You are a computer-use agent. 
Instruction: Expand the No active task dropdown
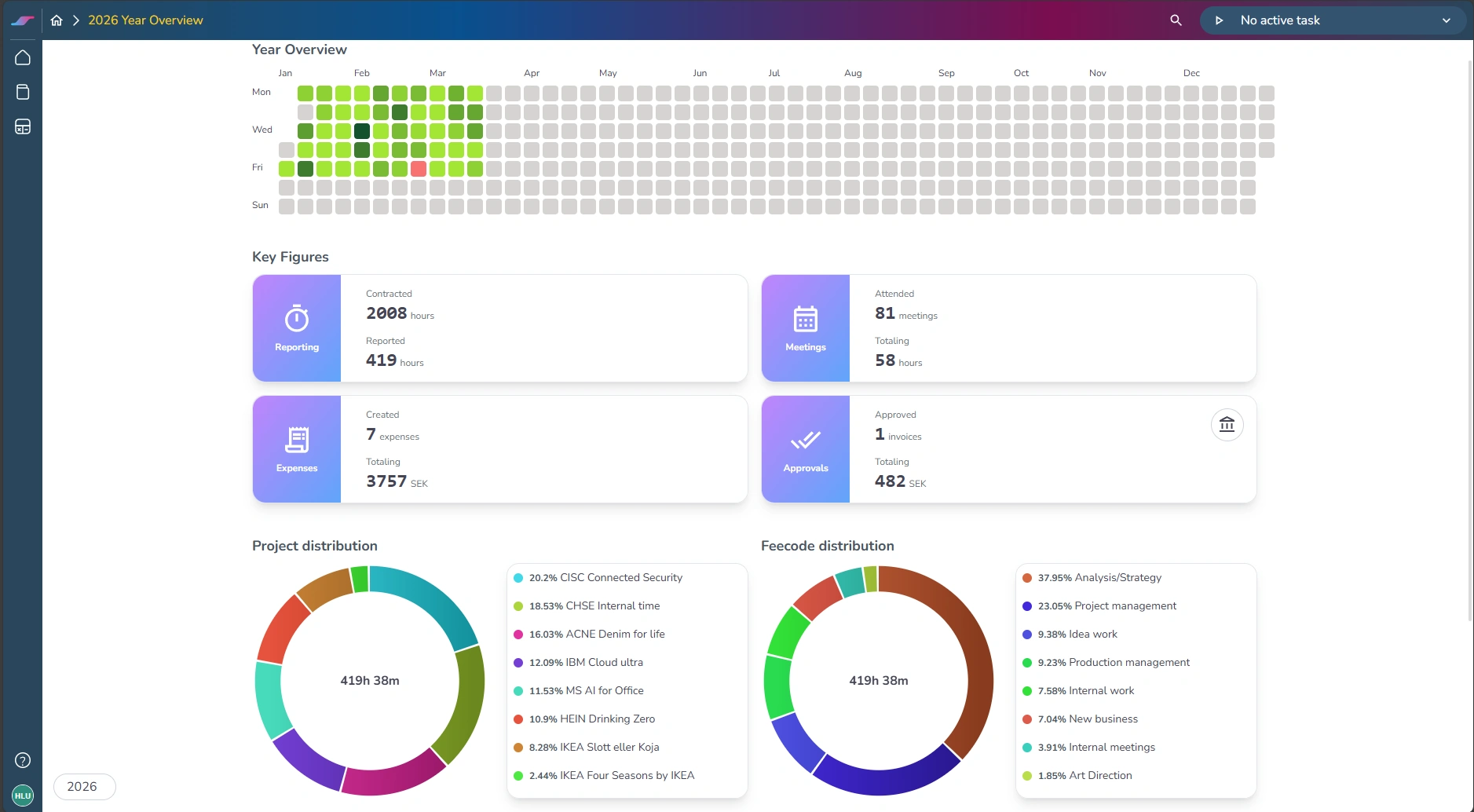(1446, 20)
